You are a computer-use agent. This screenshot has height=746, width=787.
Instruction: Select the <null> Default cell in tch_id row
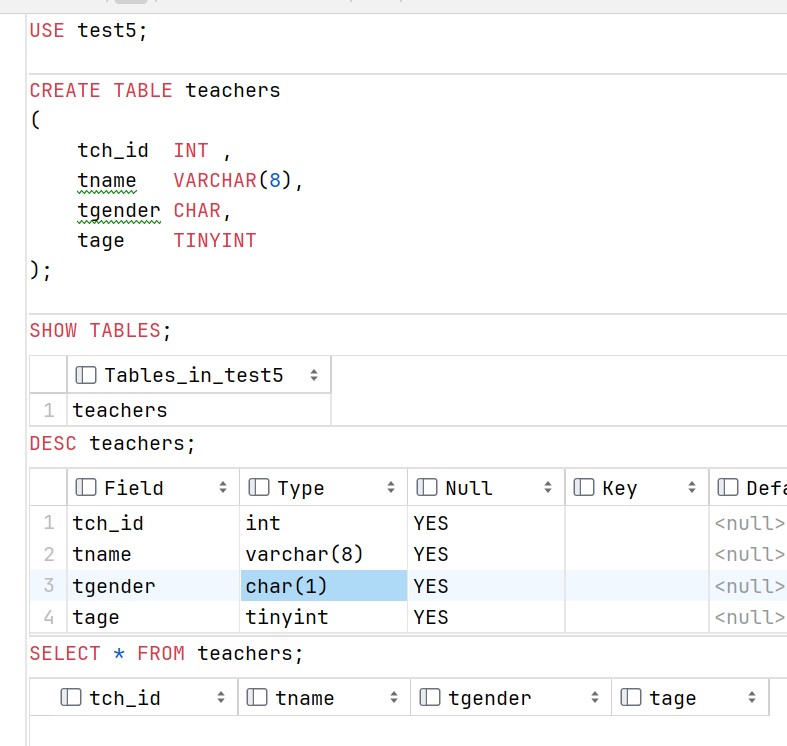pos(749,523)
